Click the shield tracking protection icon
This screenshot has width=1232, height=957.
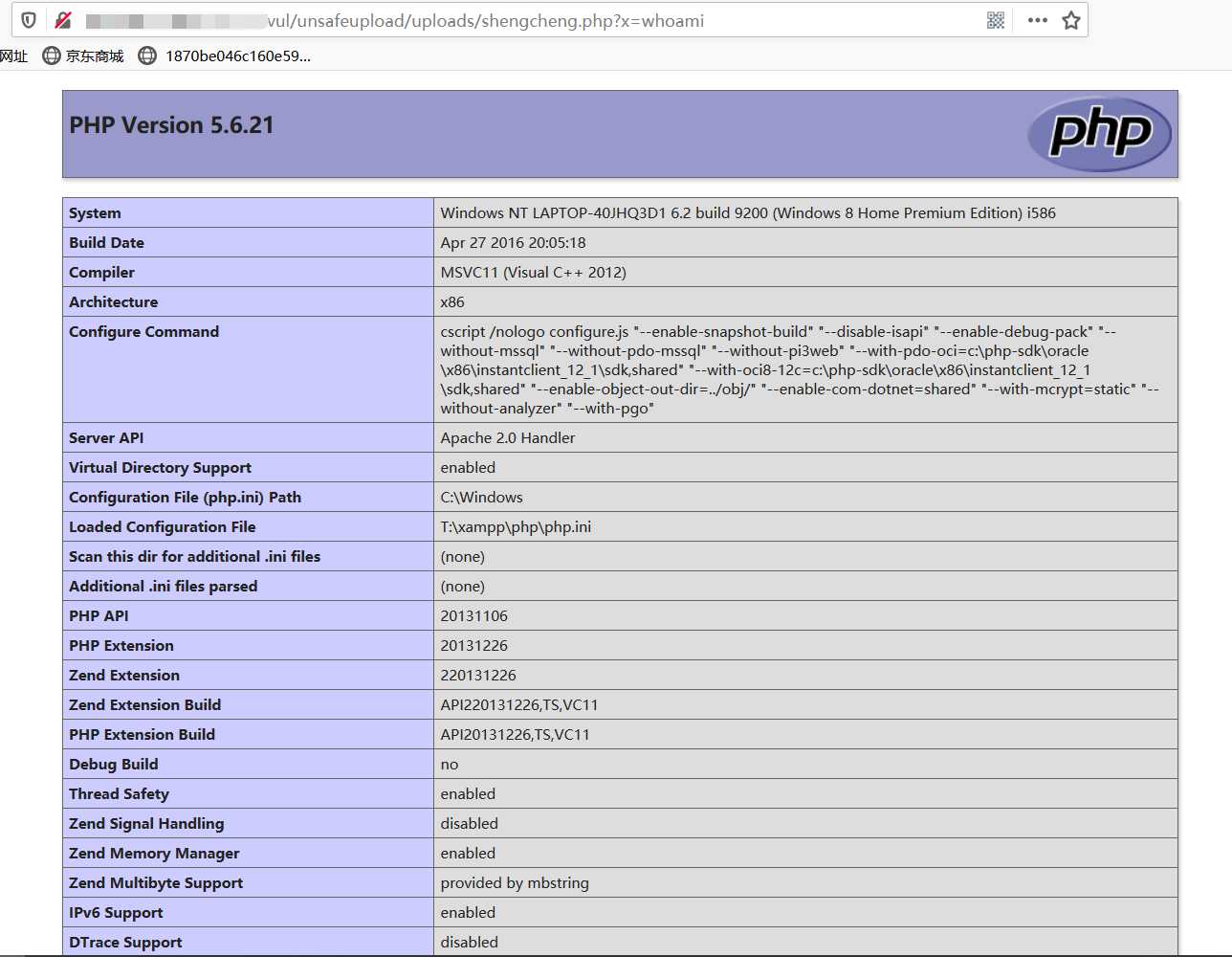point(29,20)
